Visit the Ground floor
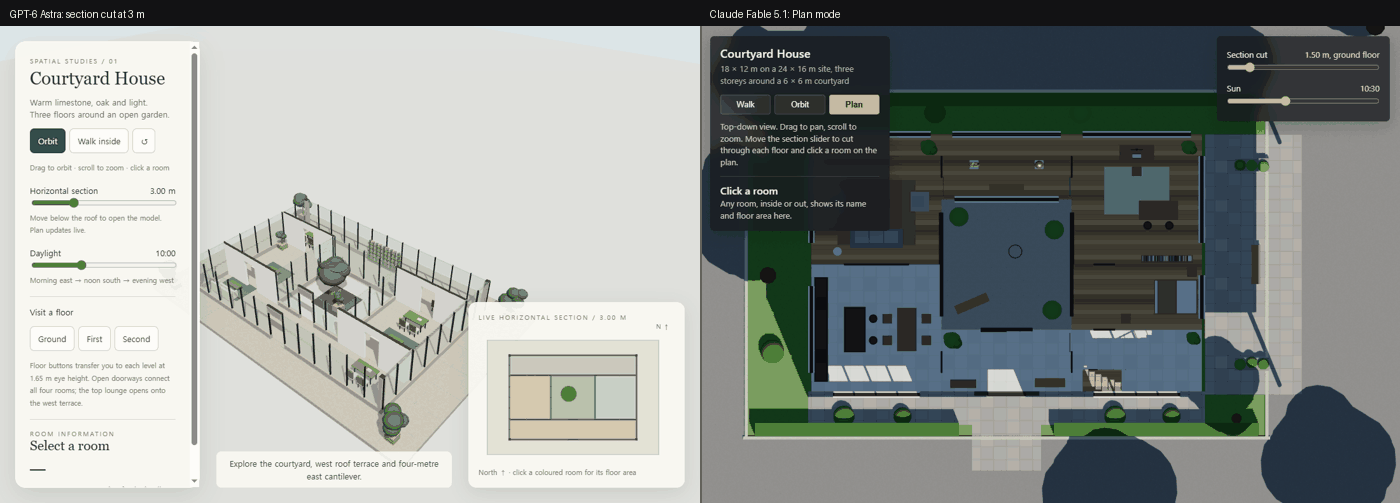 coord(52,339)
